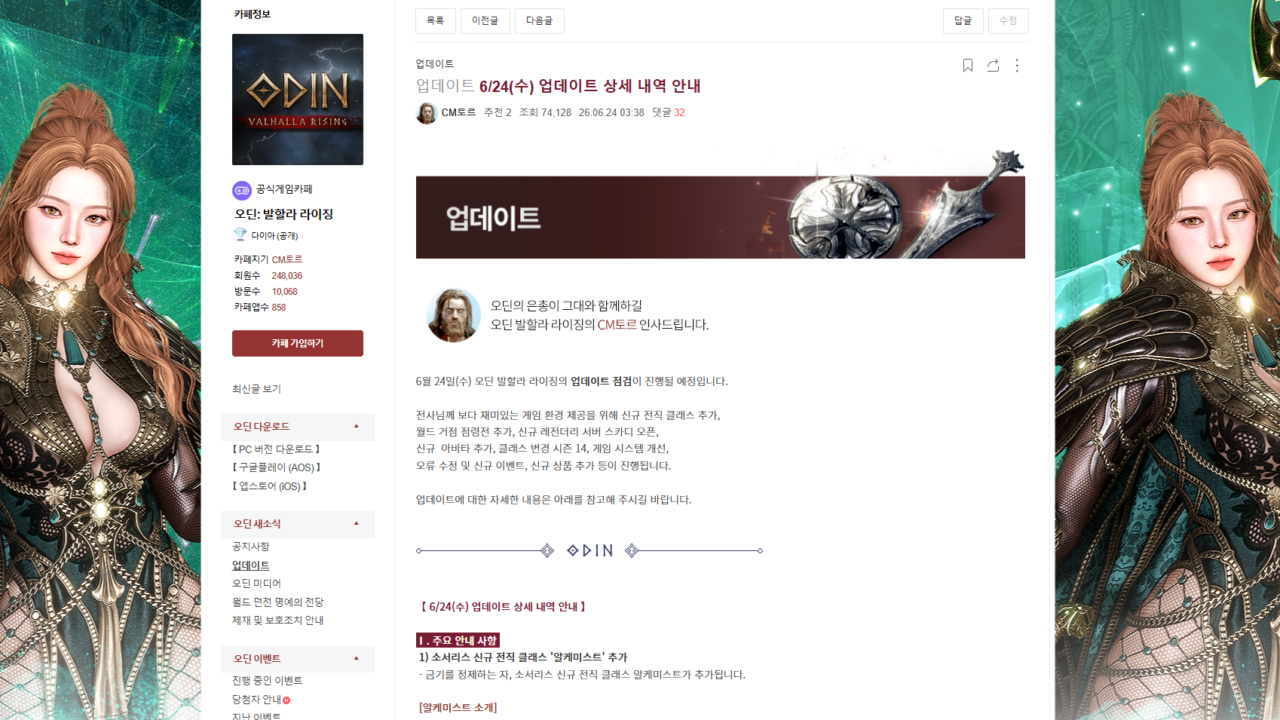Click the 업데이트 category label above the title
Image resolution: width=1280 pixels, height=720 pixels.
tap(434, 64)
